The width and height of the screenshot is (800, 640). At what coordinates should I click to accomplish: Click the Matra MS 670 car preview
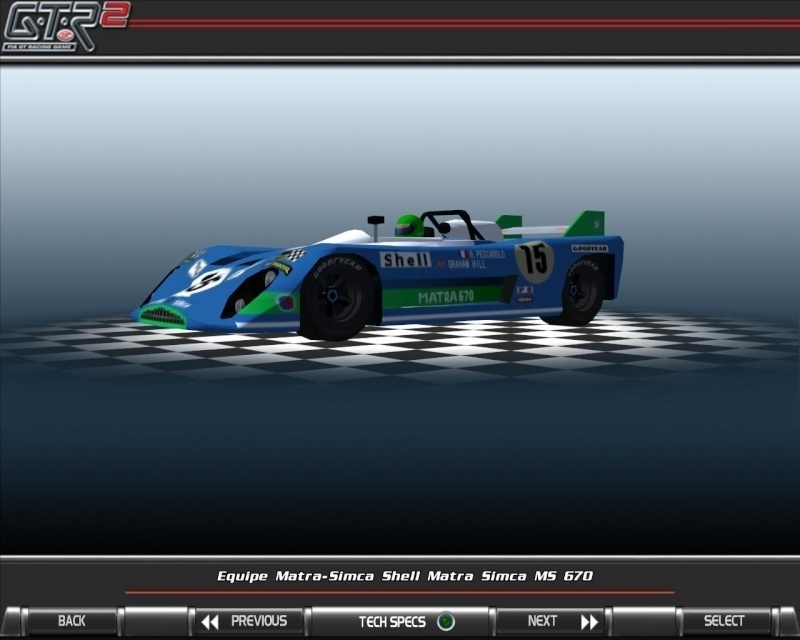(378, 276)
